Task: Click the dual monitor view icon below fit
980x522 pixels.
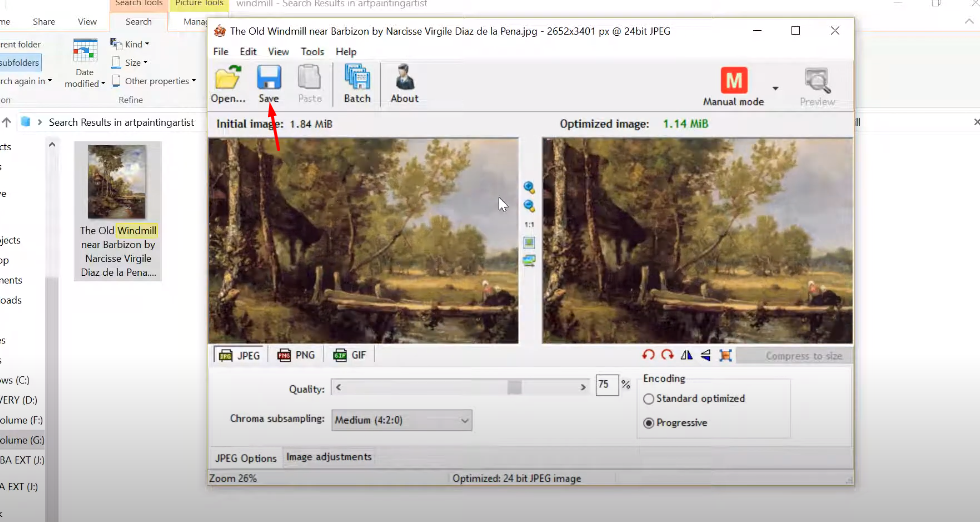Action: click(529, 261)
